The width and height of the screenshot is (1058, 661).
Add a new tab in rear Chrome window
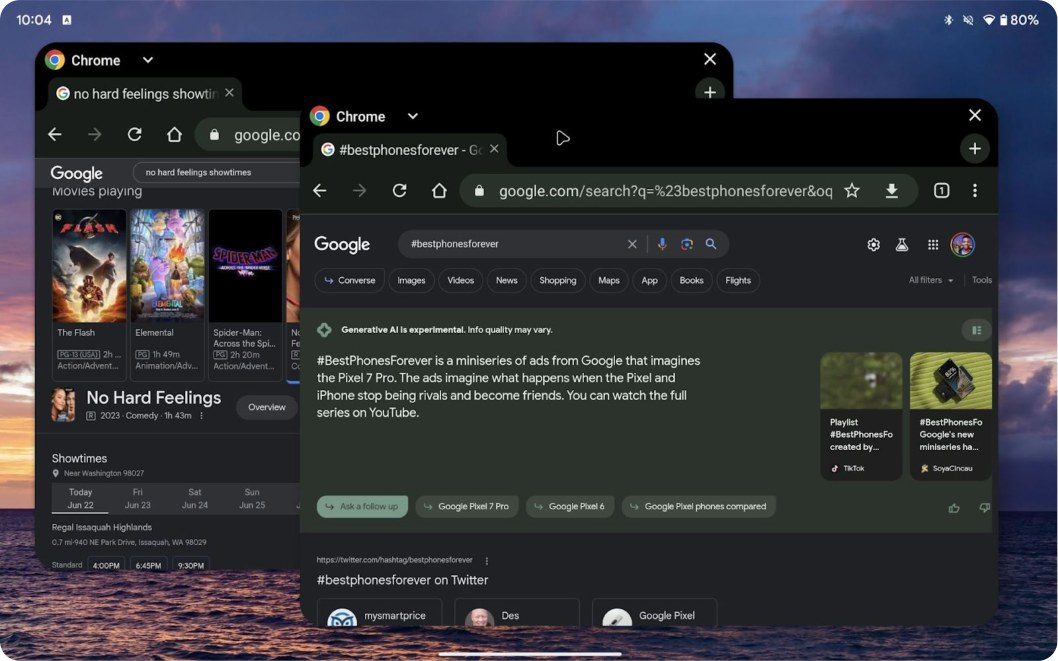(x=710, y=92)
